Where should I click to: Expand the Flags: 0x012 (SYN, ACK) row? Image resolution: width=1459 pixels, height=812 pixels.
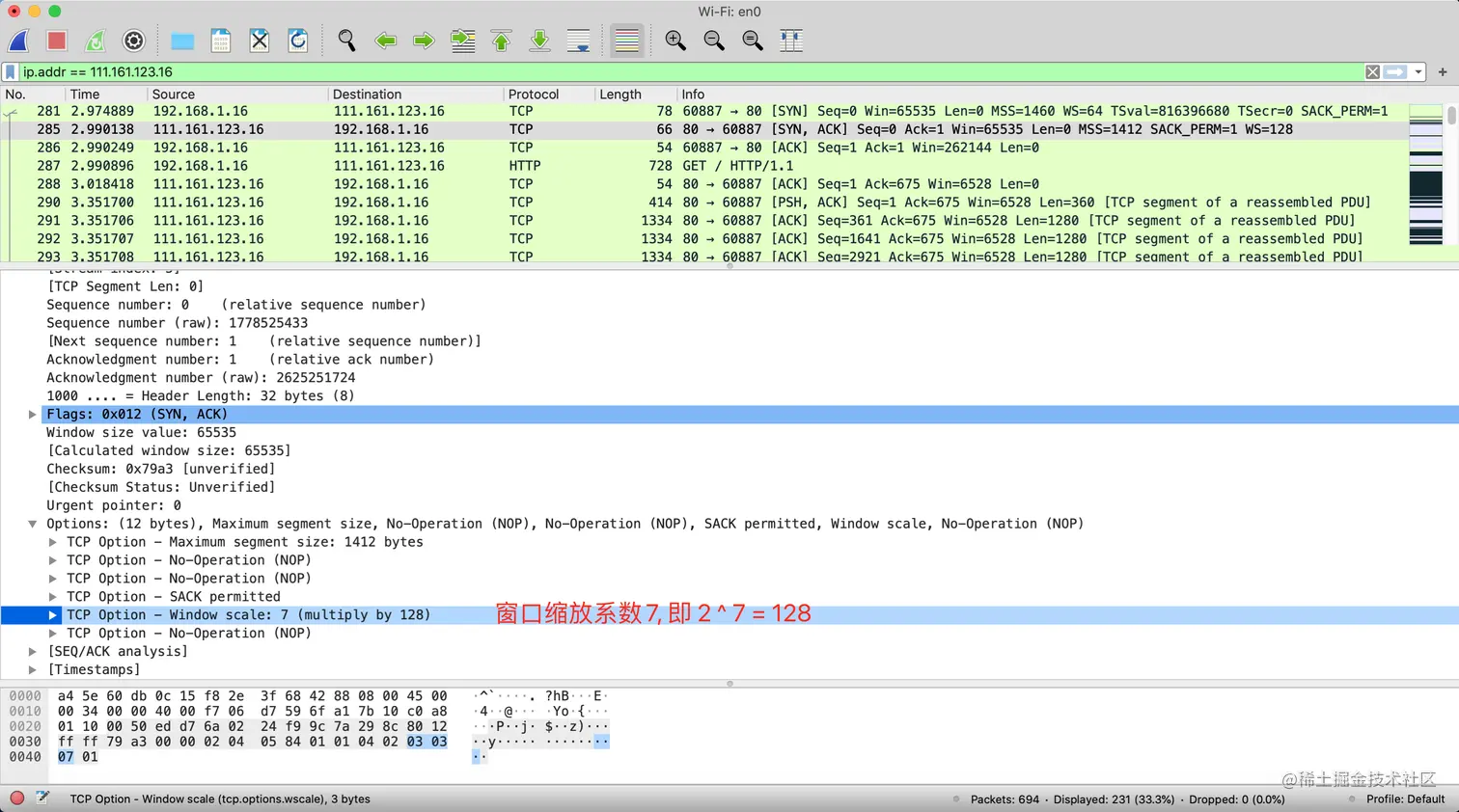coord(32,415)
